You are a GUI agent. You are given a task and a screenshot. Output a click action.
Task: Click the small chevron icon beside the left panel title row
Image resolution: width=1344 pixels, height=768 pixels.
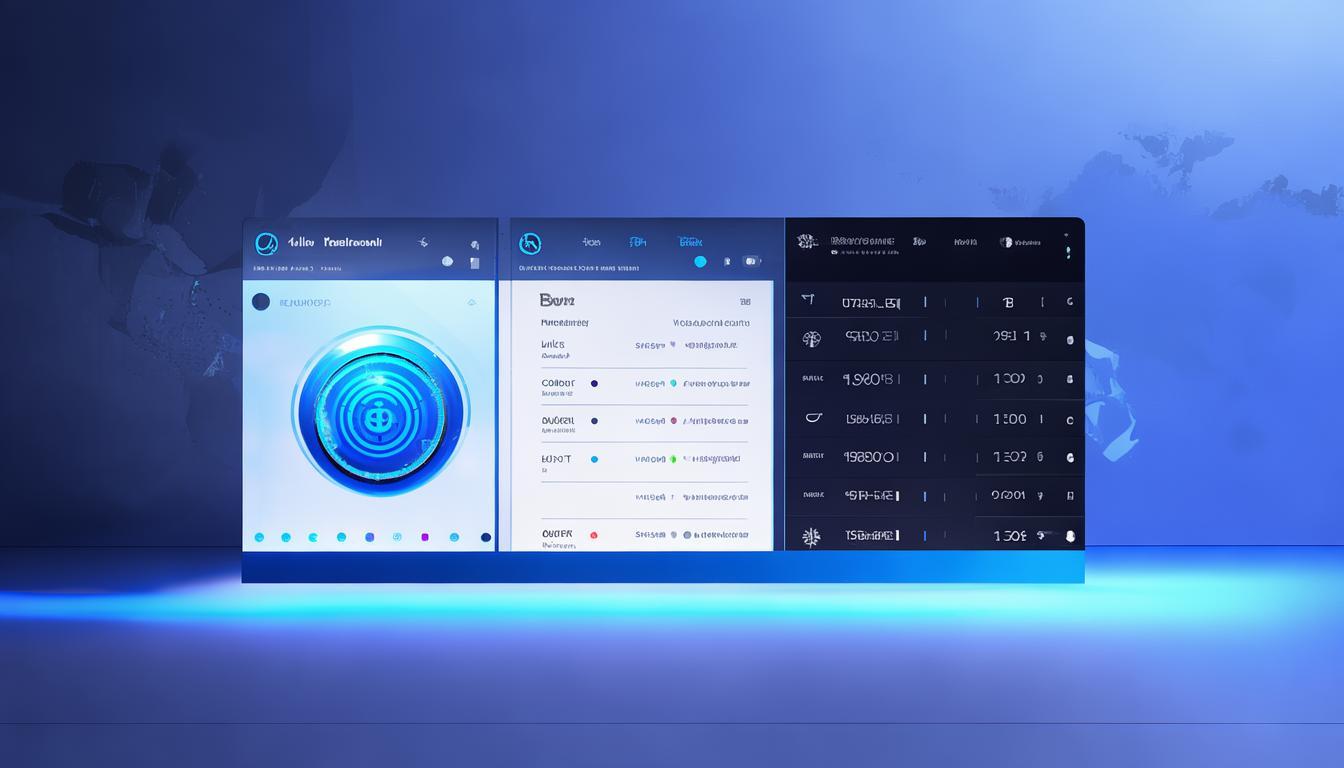click(471, 302)
